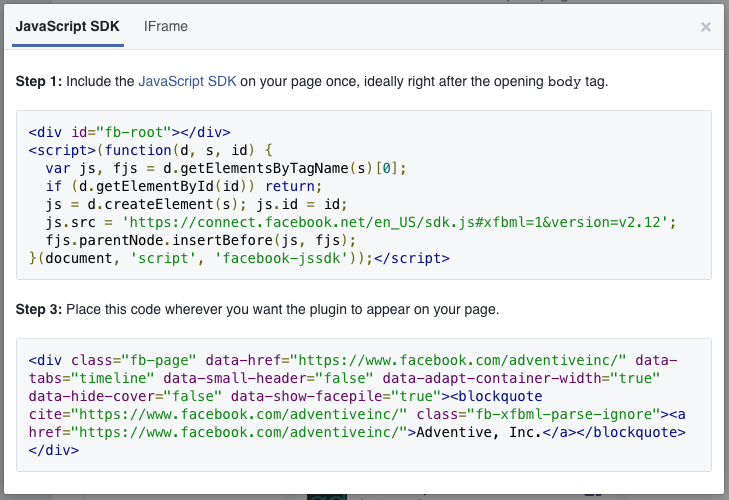Click inside the Step 1 SDK code box

point(364,195)
